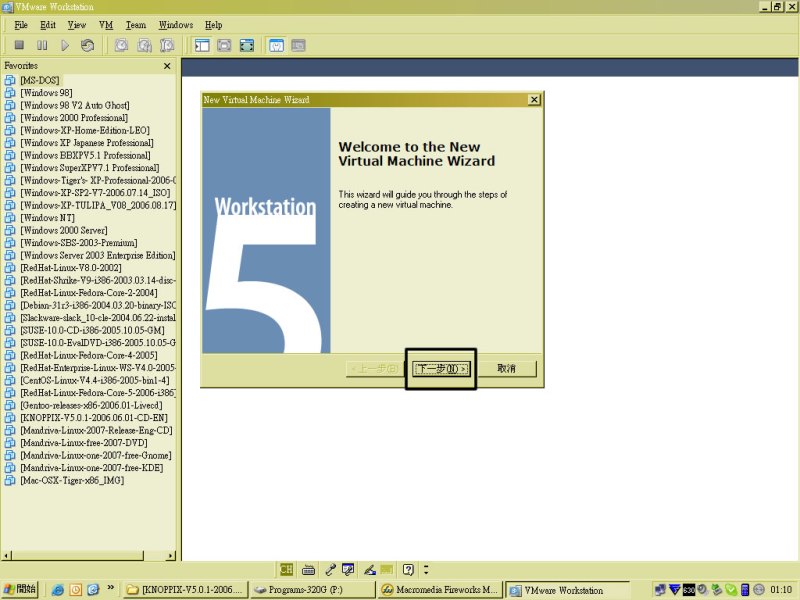
Task: Open the Snapshot Manager toolbar icon
Action: pos(167,45)
